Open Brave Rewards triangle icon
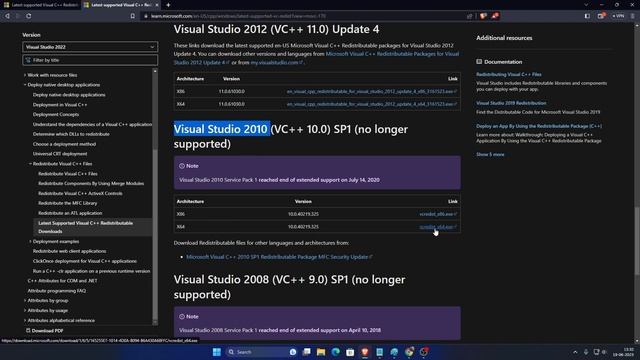 (x=495, y=16)
